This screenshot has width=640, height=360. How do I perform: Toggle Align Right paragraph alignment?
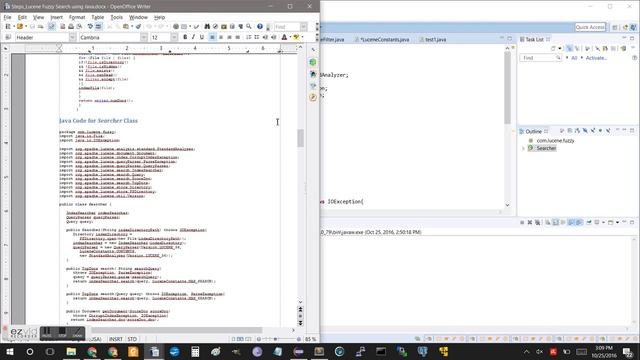tap(229, 37)
